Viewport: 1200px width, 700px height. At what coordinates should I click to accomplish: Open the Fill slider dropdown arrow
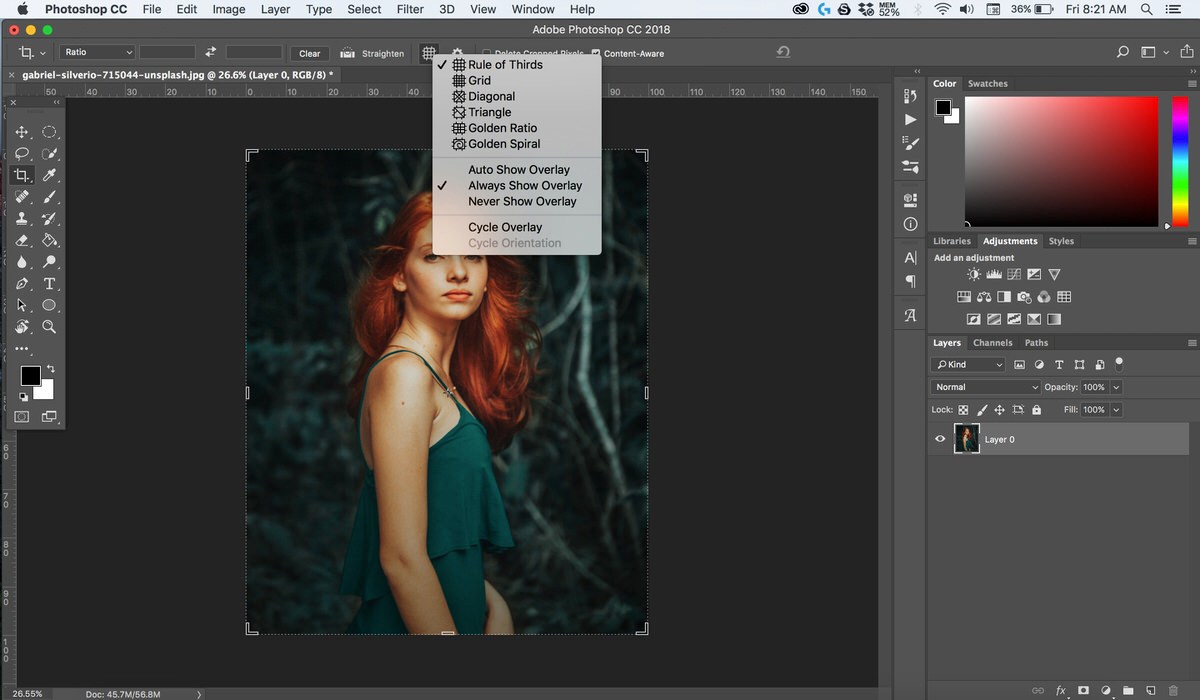1116,410
